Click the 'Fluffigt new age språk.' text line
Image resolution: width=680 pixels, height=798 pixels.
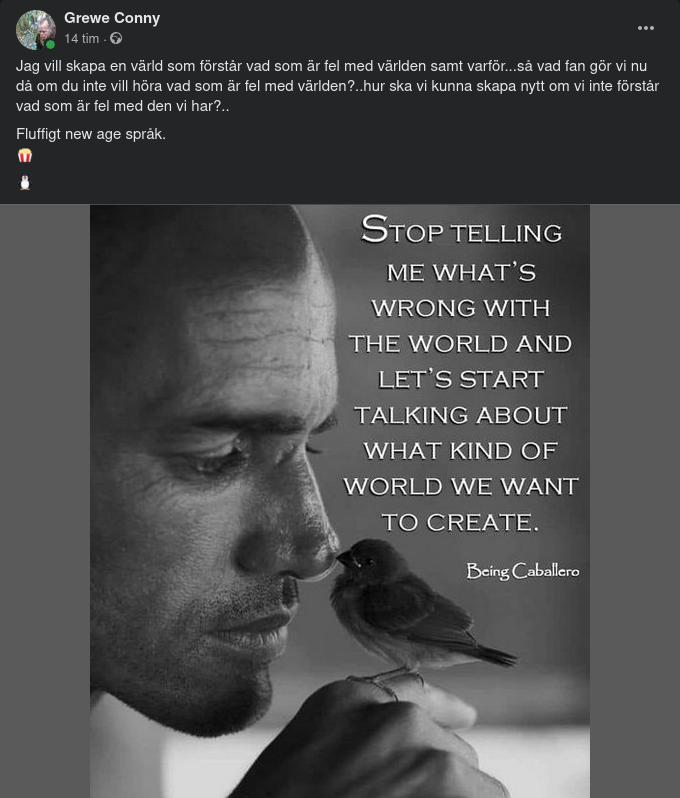[x=91, y=134]
